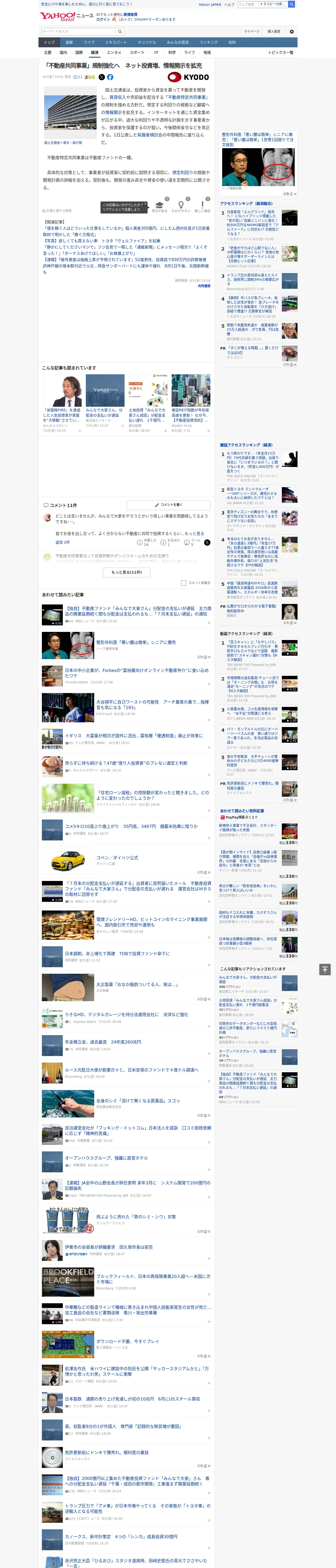The image size is (336, 1568).
Task: Select the ライブ navigation tab
Action: click(x=89, y=43)
